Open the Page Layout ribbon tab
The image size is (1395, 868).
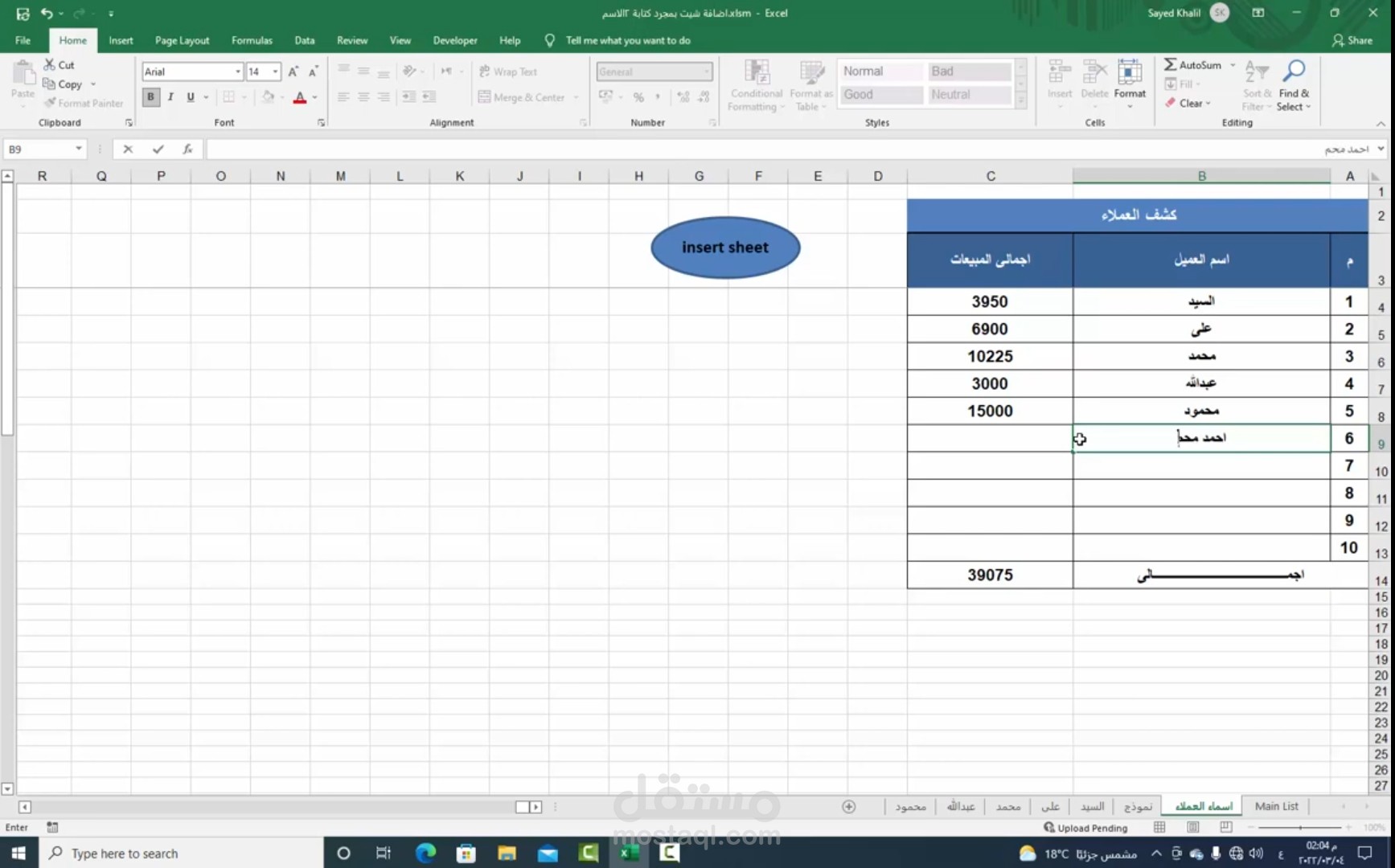[182, 40]
